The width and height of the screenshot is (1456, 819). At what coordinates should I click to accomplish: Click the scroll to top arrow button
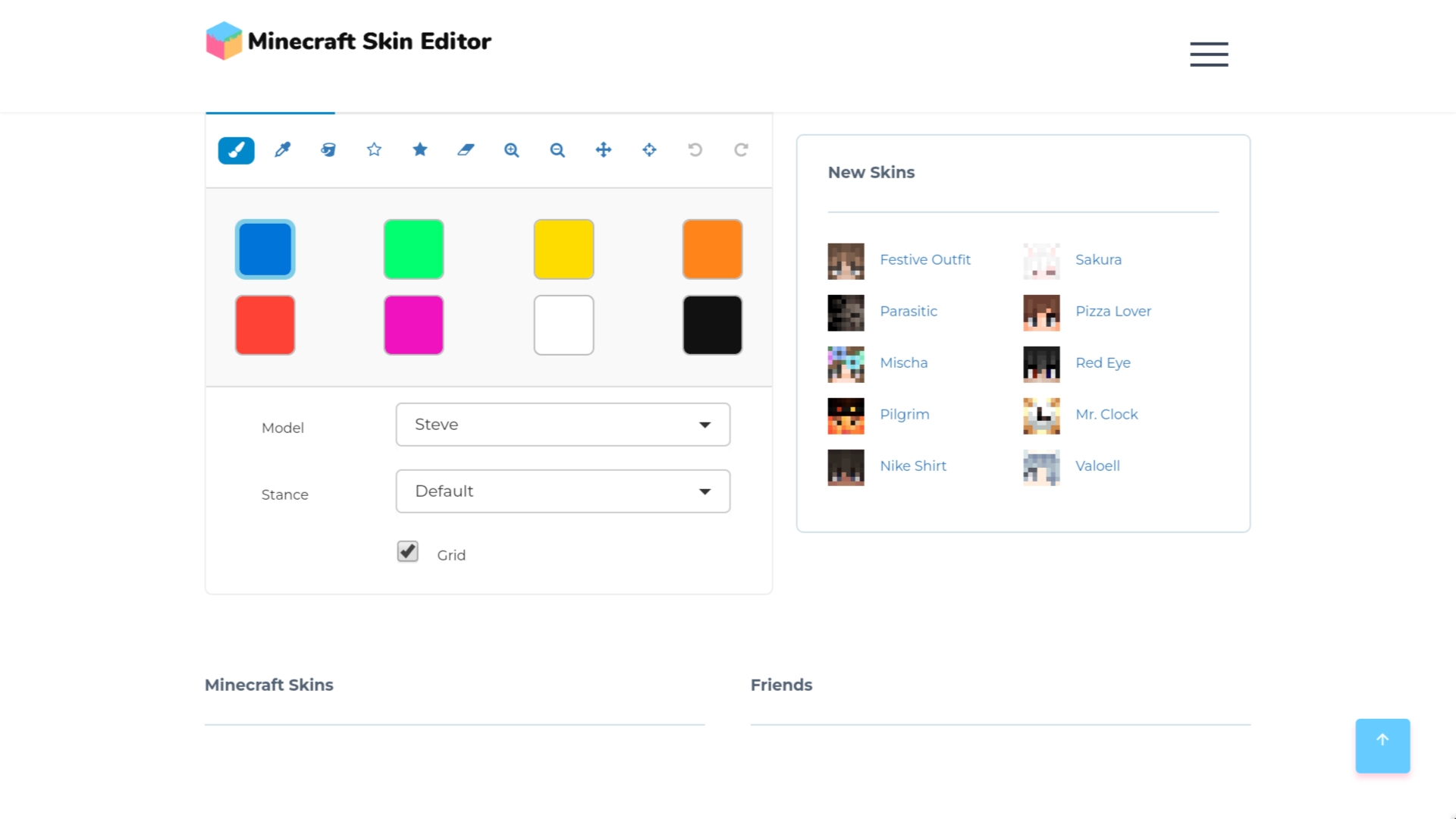[x=1382, y=746]
